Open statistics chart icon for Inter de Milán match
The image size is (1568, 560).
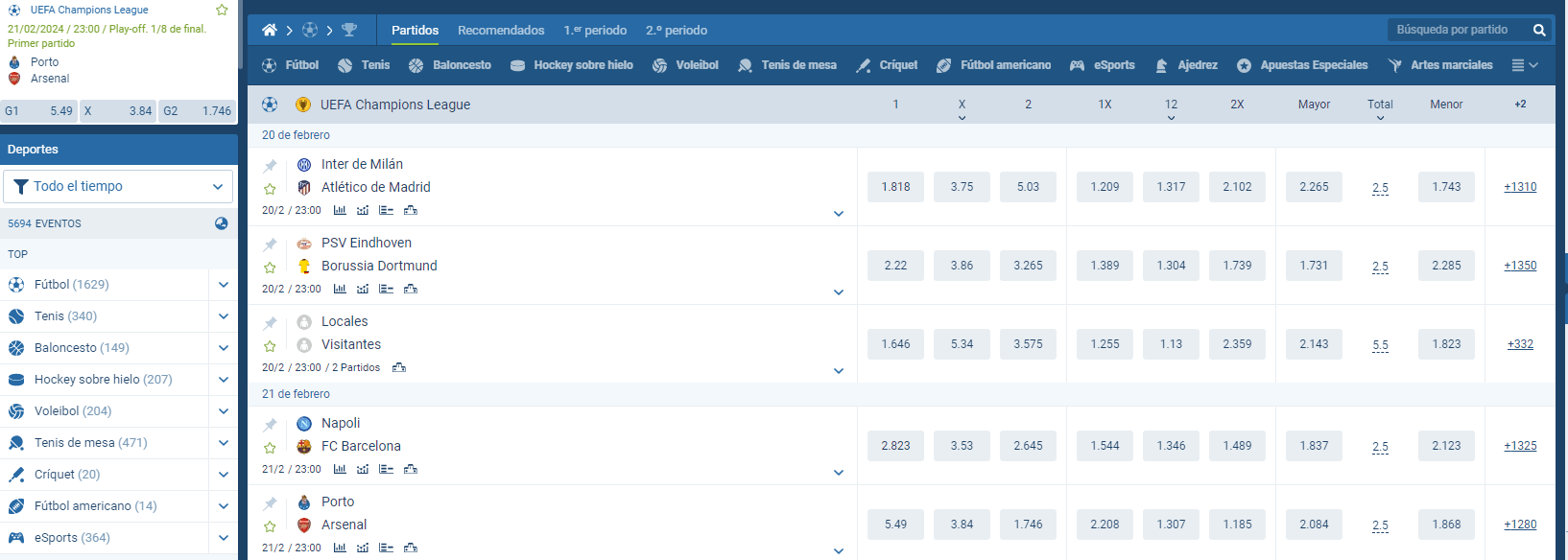[x=340, y=210]
